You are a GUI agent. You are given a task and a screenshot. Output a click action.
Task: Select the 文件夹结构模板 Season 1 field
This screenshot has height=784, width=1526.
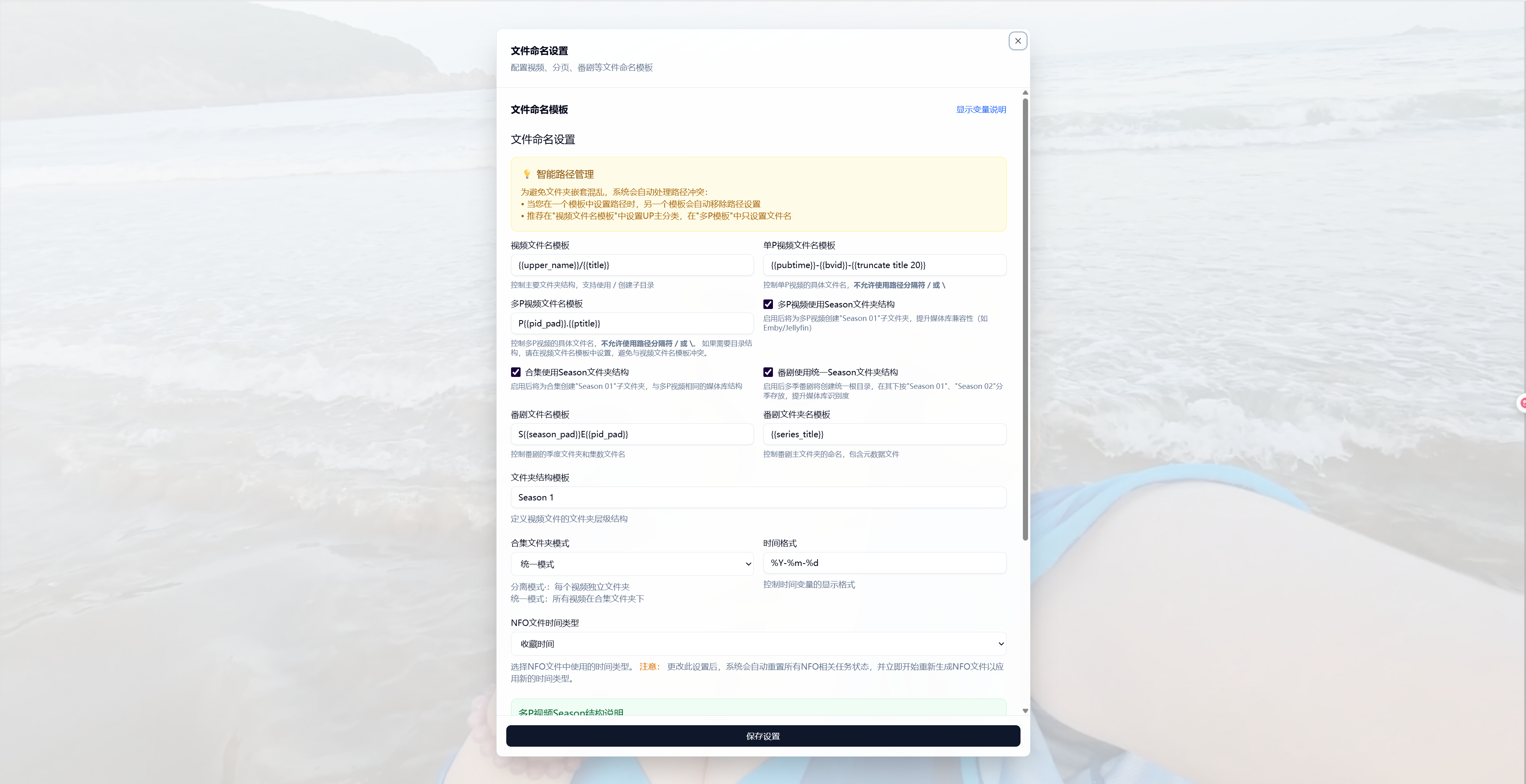click(x=758, y=497)
